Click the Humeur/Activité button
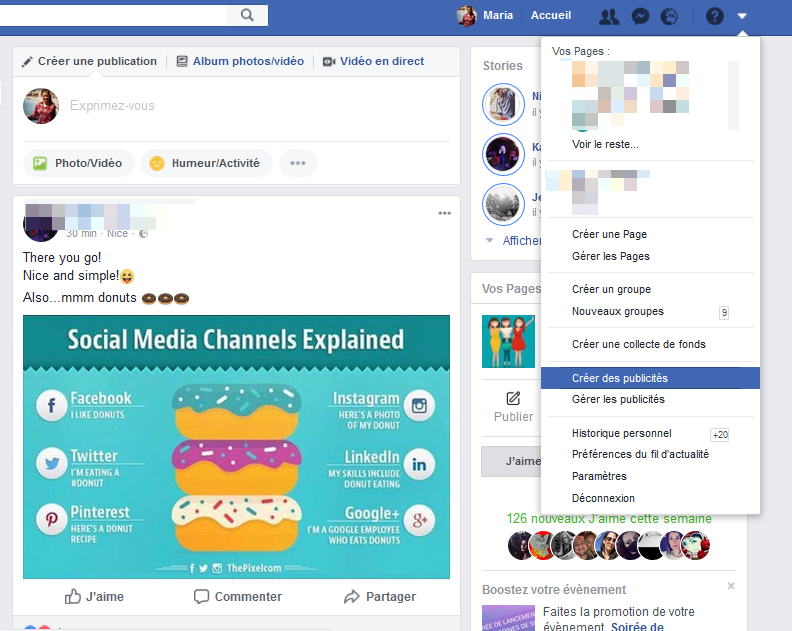The height and width of the screenshot is (631, 792). click(204, 163)
